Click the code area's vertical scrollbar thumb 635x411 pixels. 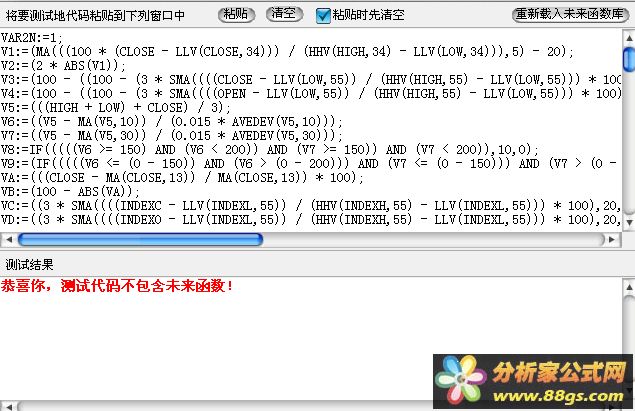click(x=629, y=59)
